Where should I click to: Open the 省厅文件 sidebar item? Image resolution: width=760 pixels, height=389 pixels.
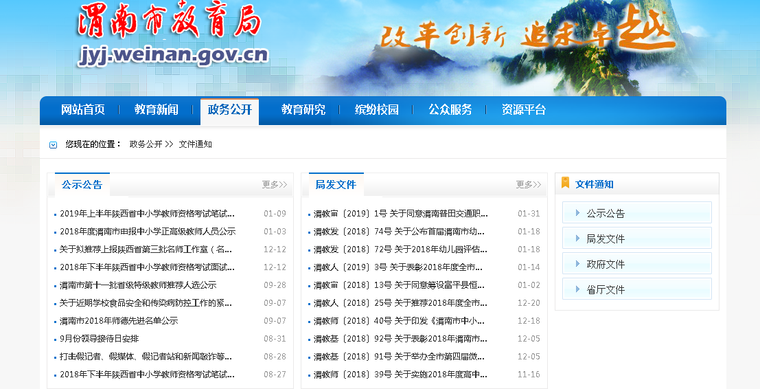point(637,289)
